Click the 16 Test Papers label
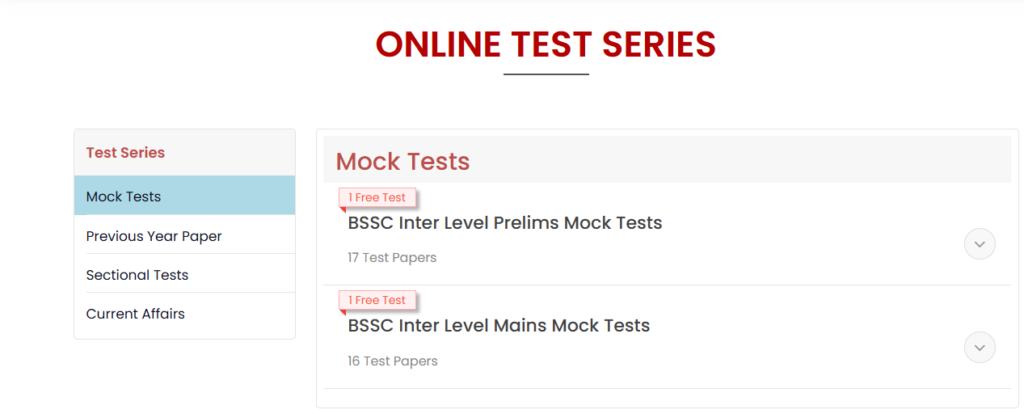 (392, 360)
